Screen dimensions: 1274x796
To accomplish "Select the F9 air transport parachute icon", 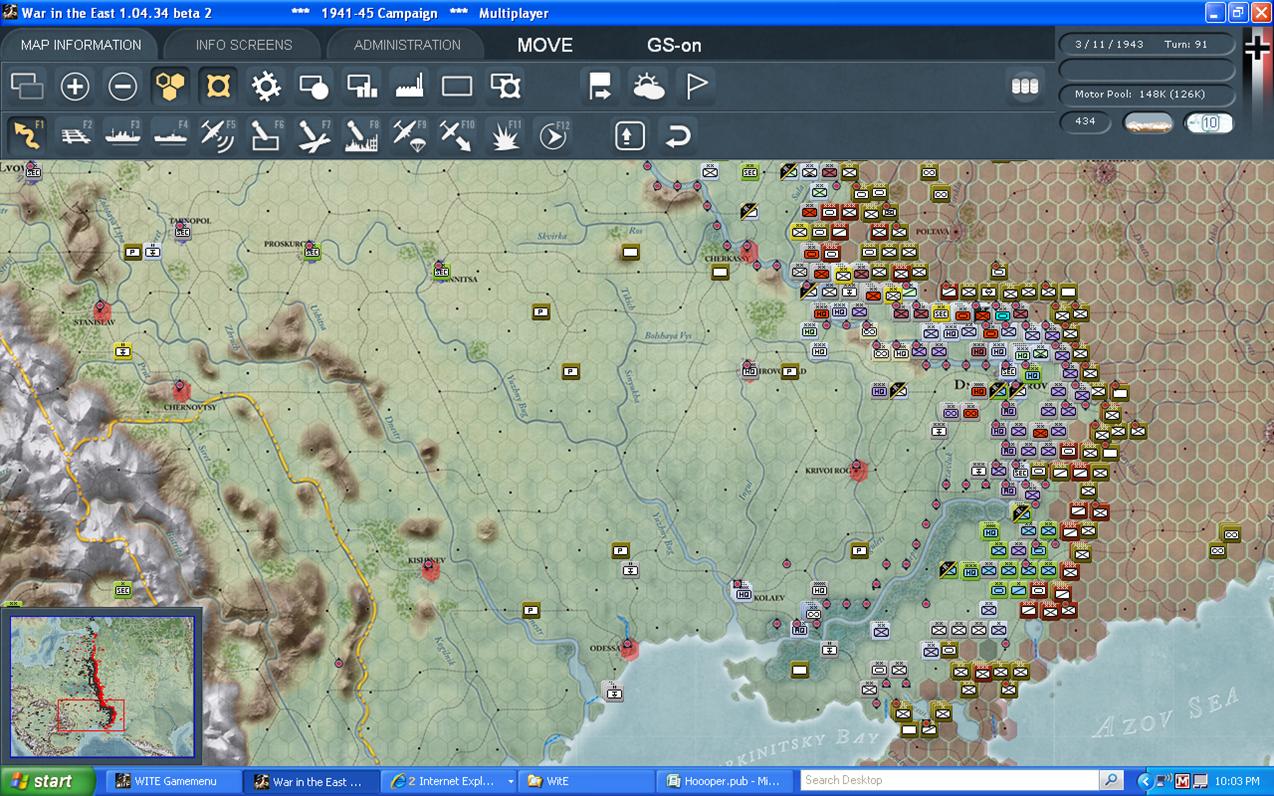I will [x=409, y=135].
